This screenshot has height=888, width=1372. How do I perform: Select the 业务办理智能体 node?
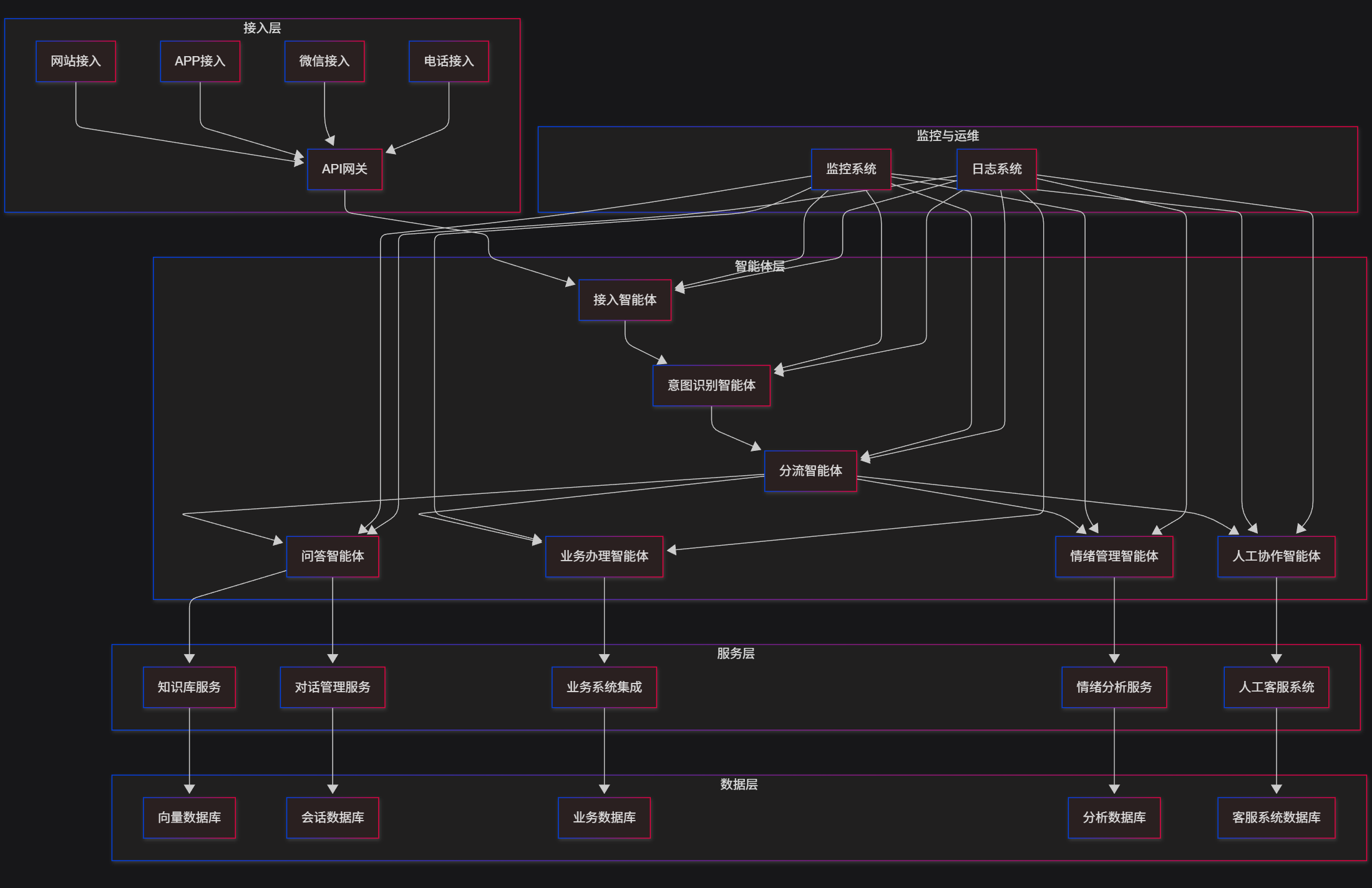(x=604, y=556)
